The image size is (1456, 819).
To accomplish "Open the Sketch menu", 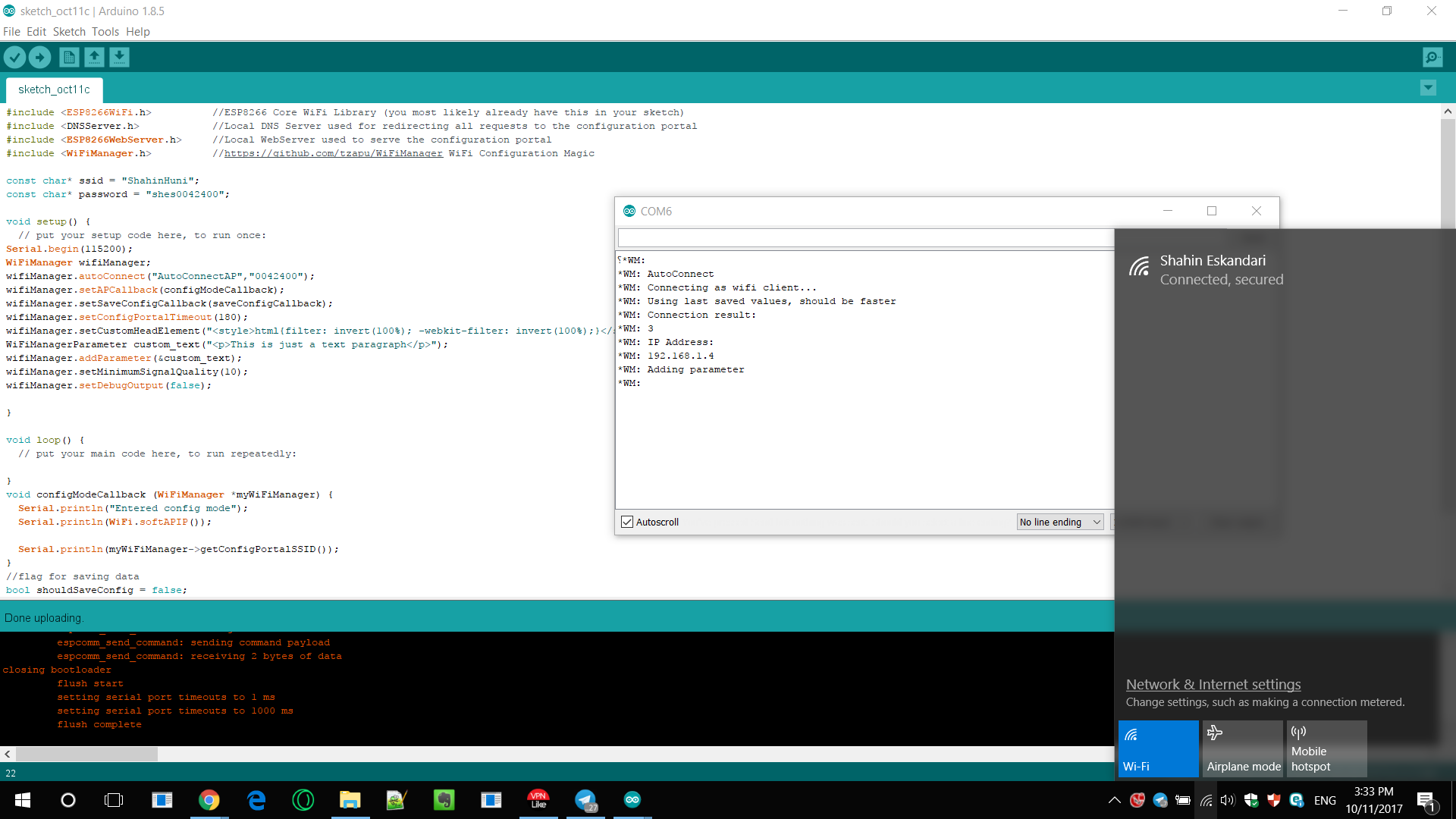I will coord(68,32).
